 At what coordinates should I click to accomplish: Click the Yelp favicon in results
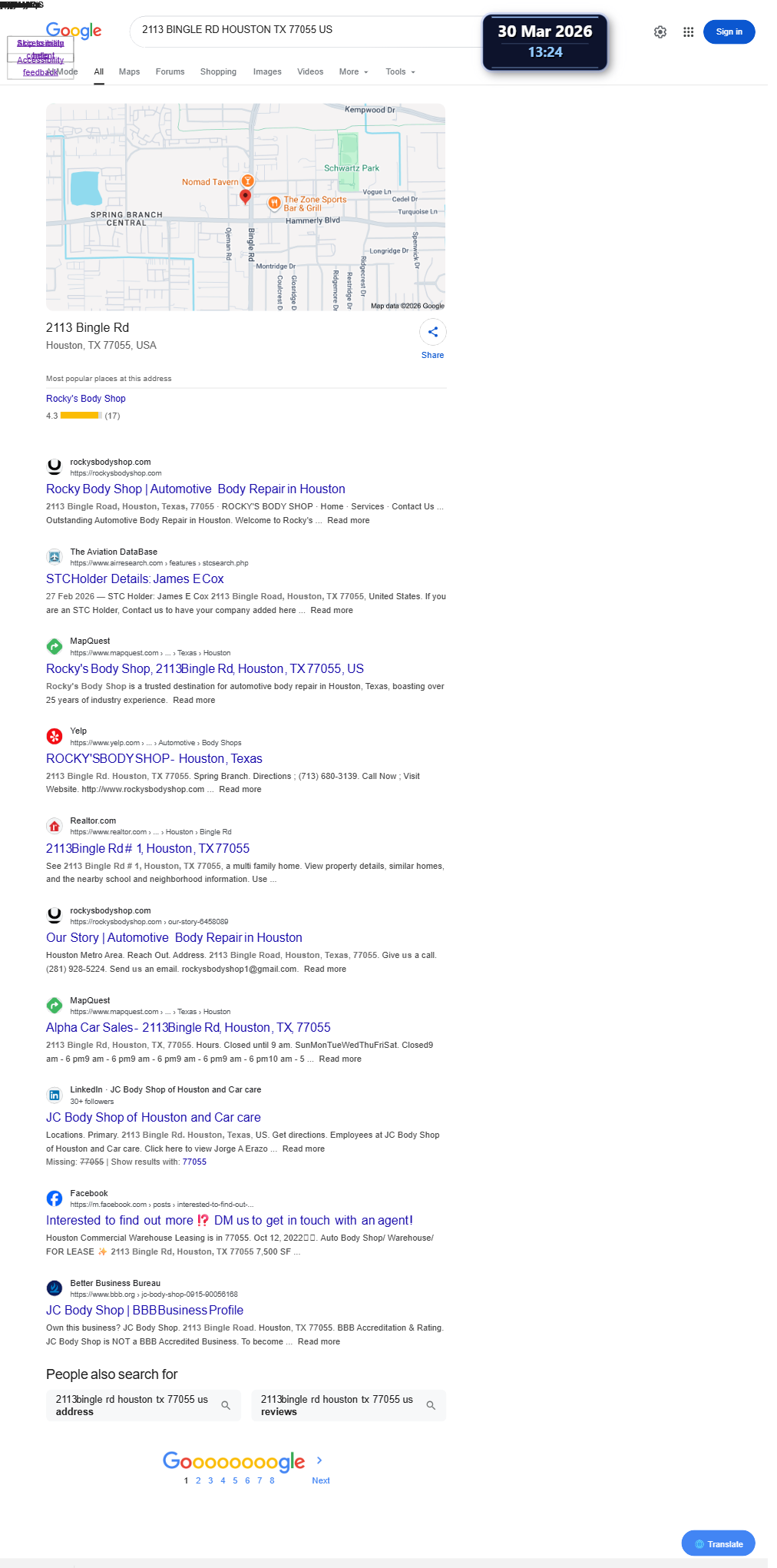tap(55, 736)
